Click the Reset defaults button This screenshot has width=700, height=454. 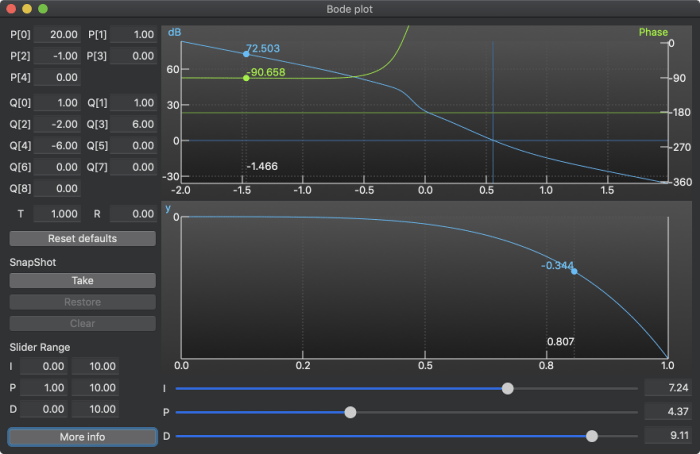(x=82, y=238)
